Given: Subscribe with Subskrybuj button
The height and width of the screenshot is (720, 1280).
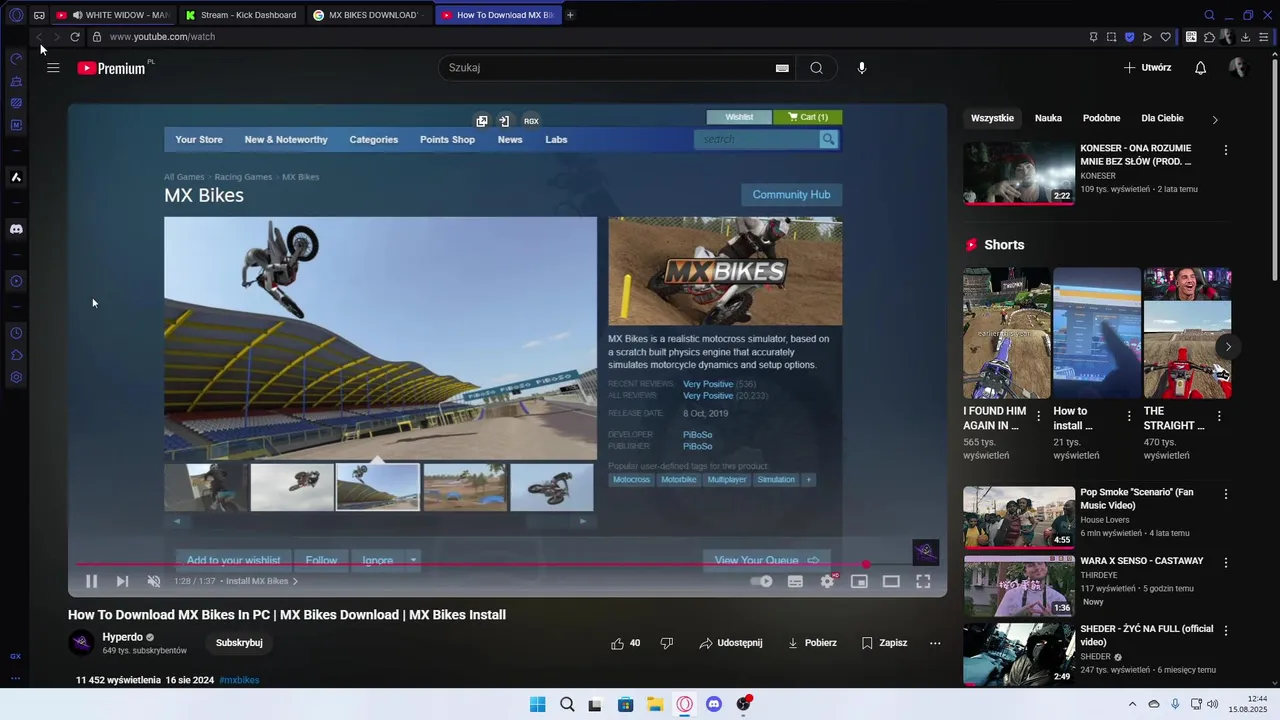Looking at the screenshot, I should [239, 643].
